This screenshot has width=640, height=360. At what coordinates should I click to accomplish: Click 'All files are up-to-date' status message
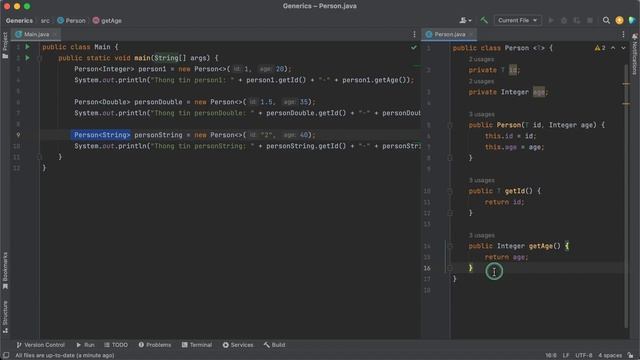[x=65, y=356]
